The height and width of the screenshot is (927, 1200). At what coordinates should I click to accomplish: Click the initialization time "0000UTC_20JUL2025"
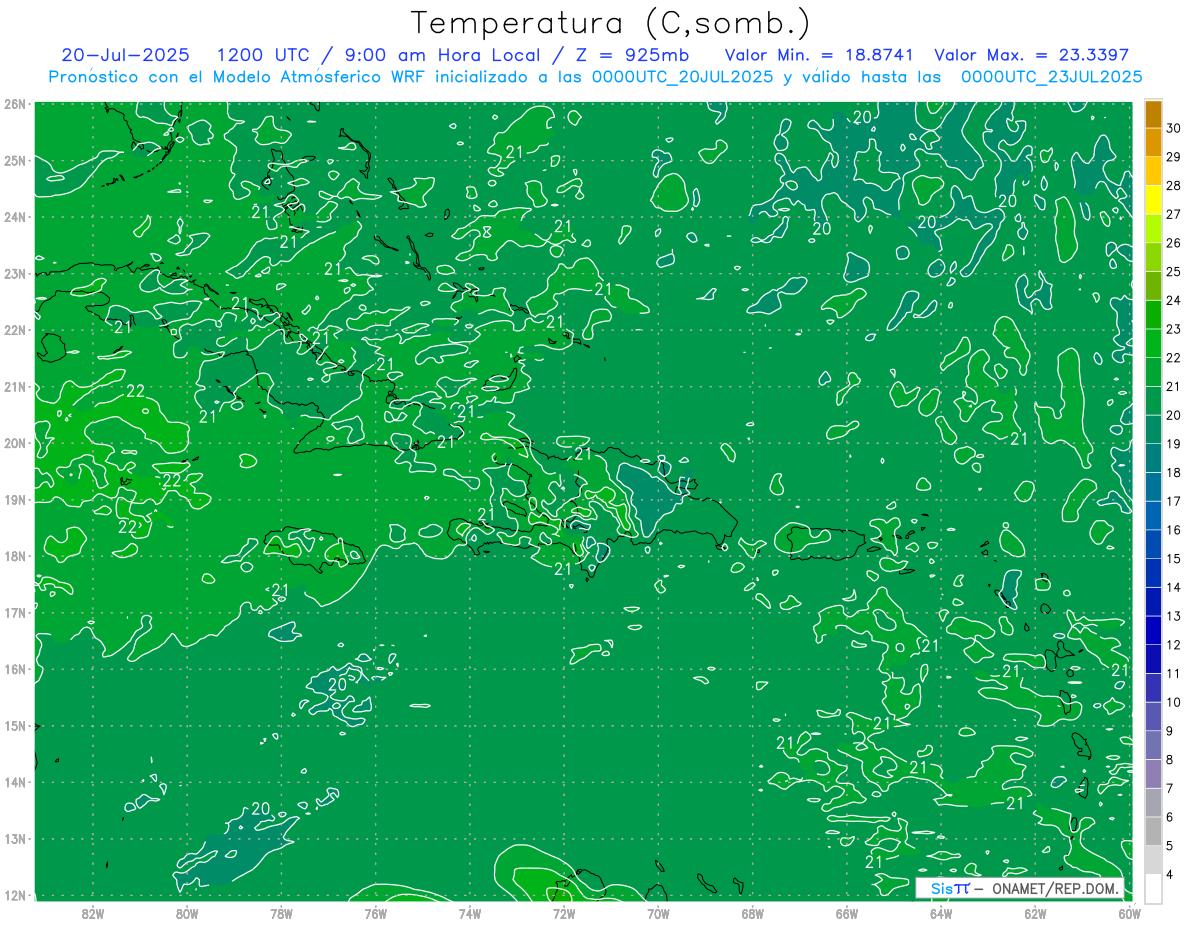point(683,76)
